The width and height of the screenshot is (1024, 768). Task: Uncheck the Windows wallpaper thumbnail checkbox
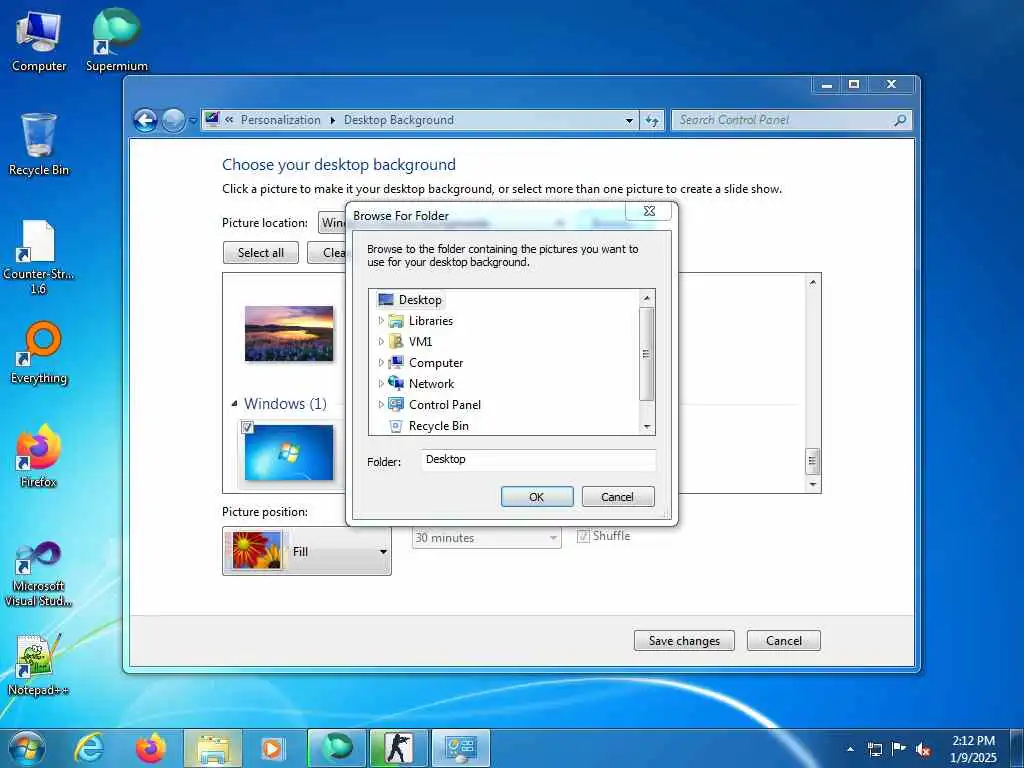[x=248, y=428]
